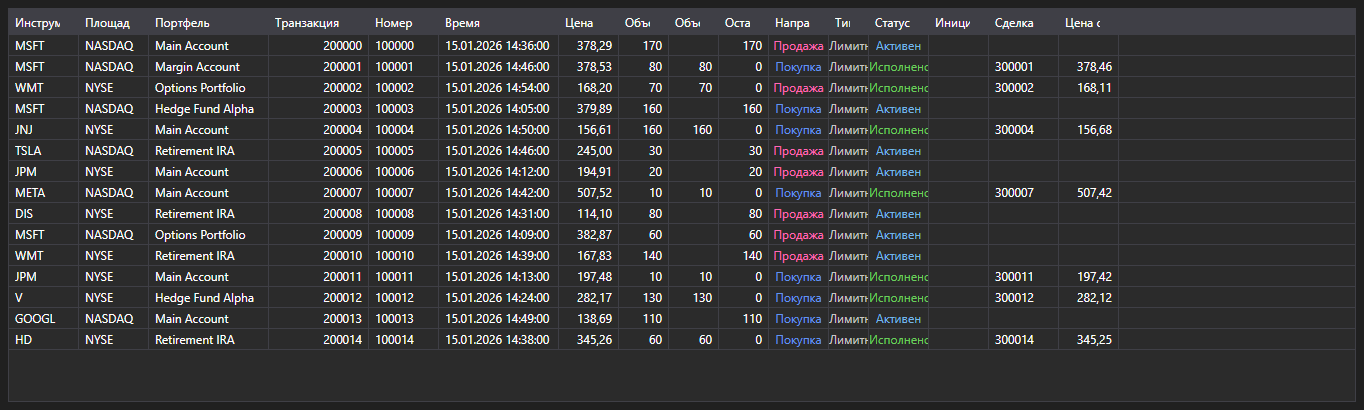This screenshot has width=1364, height=410.
Task: Click the price 245,00
Action: pos(594,150)
